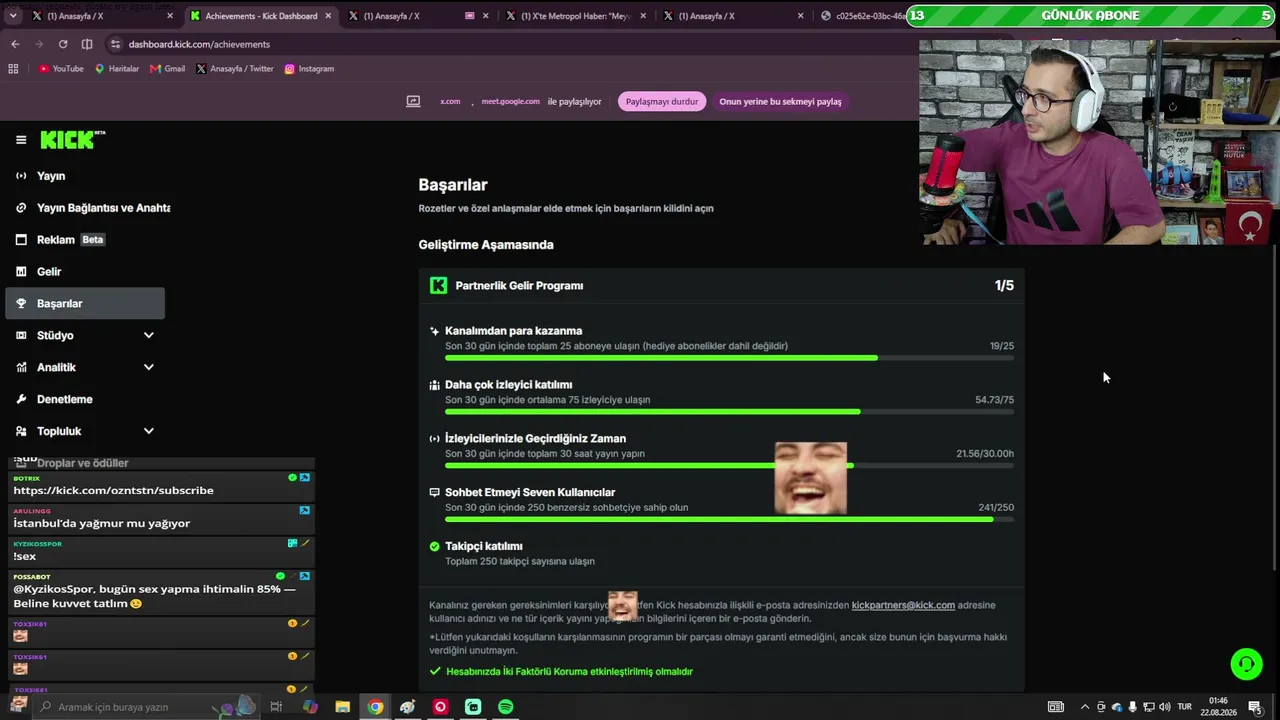Open Windows Task View button
The image size is (1280, 720).
(x=276, y=707)
